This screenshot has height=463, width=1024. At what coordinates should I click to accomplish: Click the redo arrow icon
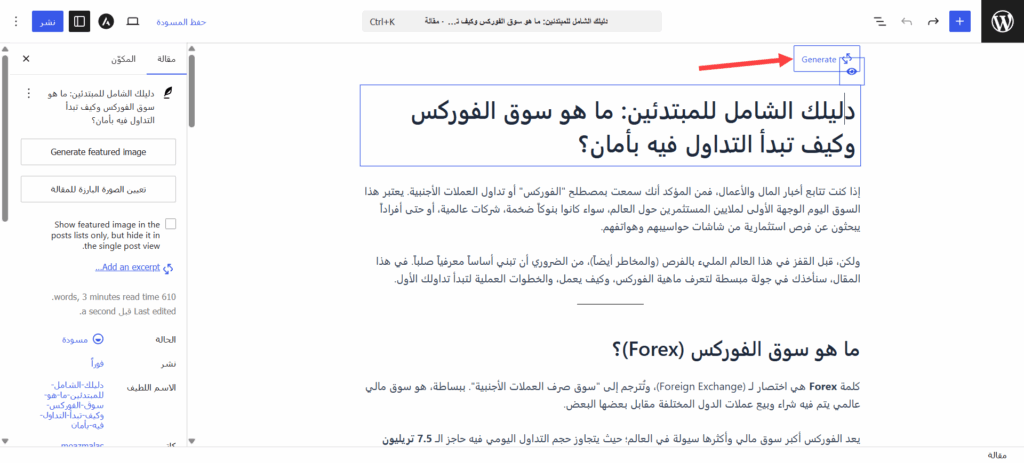[x=933, y=21]
